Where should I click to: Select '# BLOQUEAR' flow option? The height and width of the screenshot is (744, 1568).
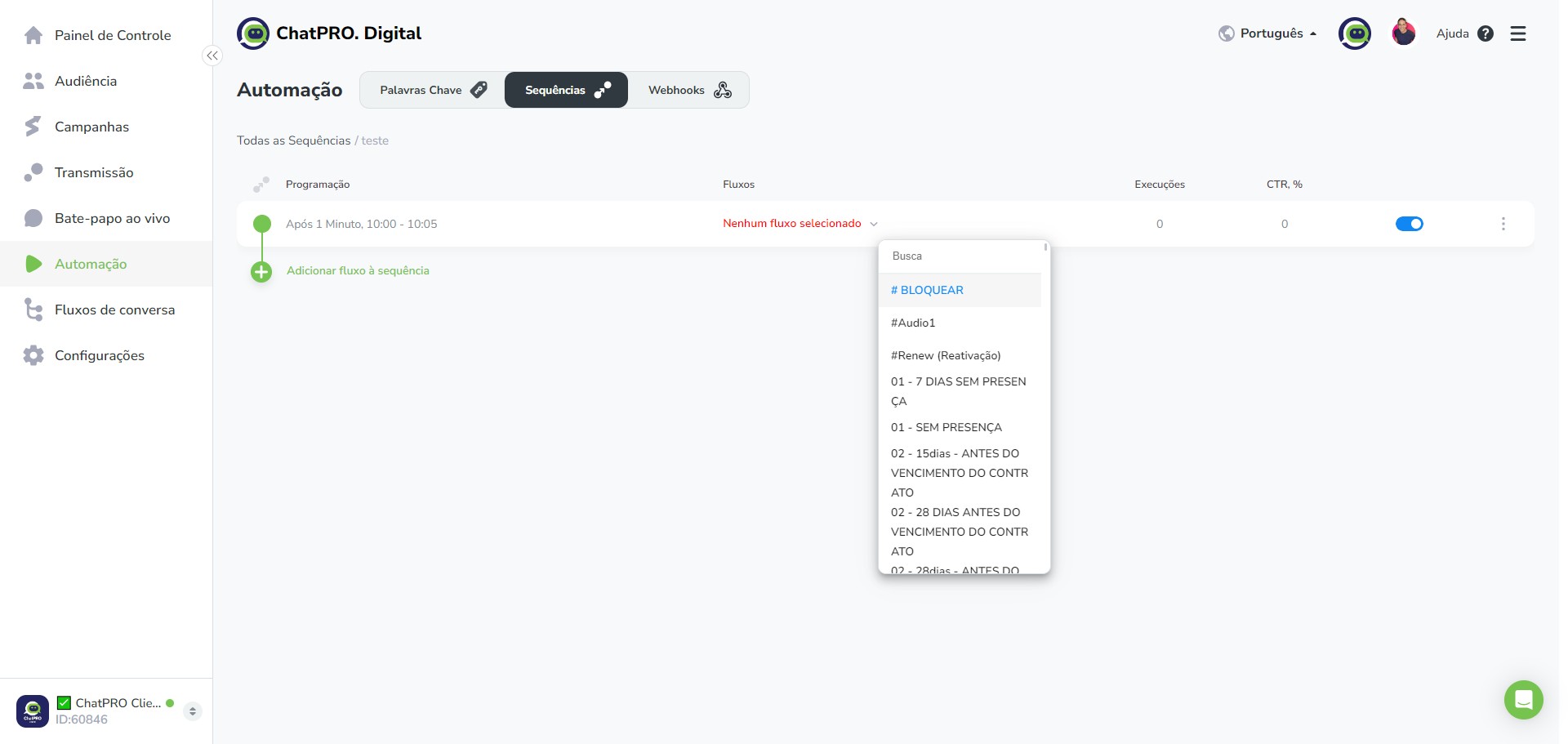click(x=960, y=290)
